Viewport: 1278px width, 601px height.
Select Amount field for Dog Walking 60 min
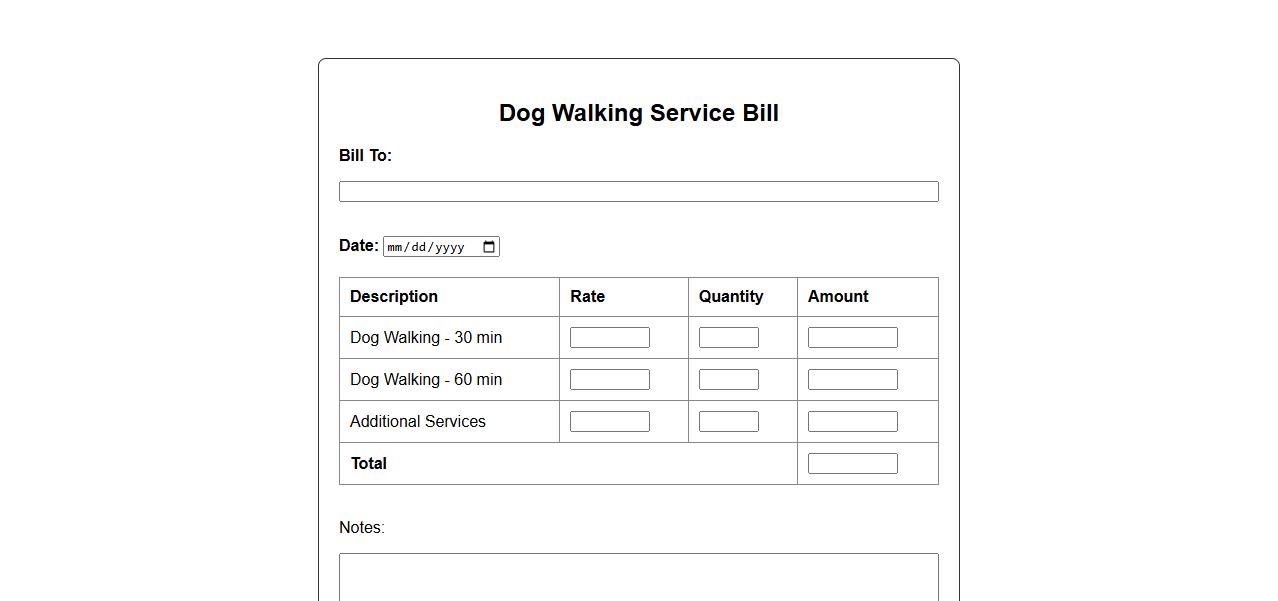click(852, 380)
